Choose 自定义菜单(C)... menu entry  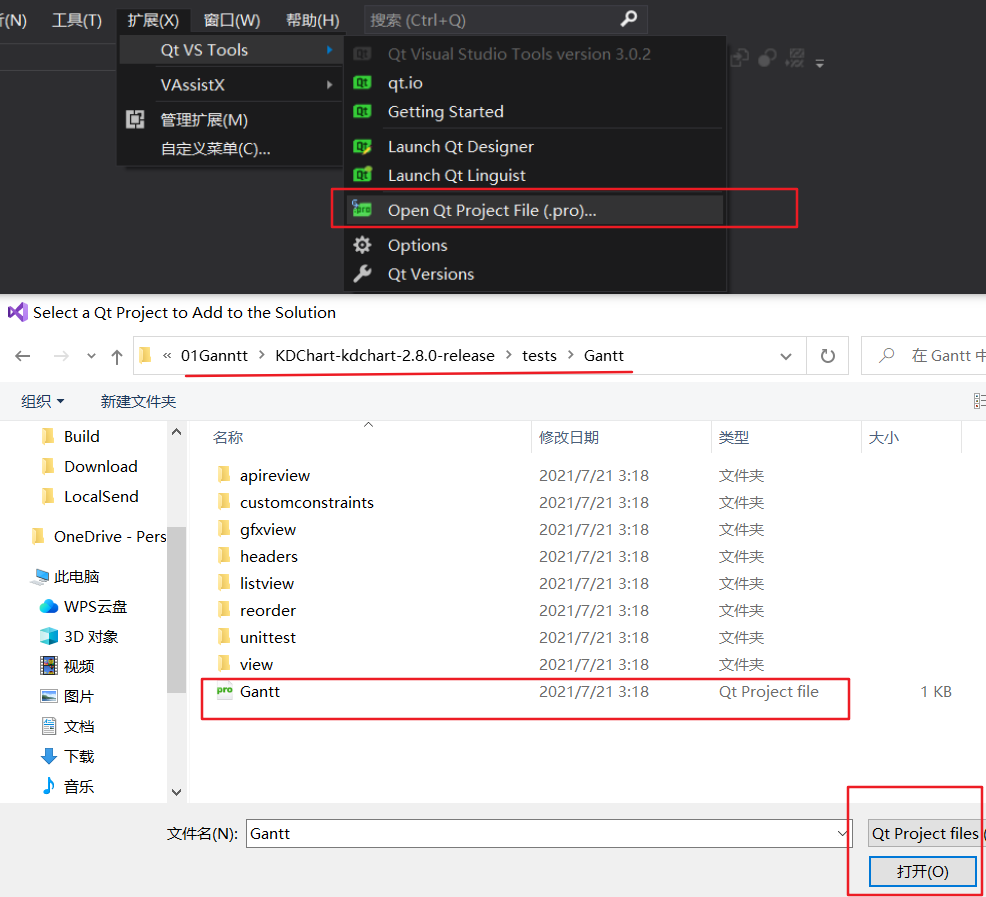pyautogui.click(x=215, y=149)
